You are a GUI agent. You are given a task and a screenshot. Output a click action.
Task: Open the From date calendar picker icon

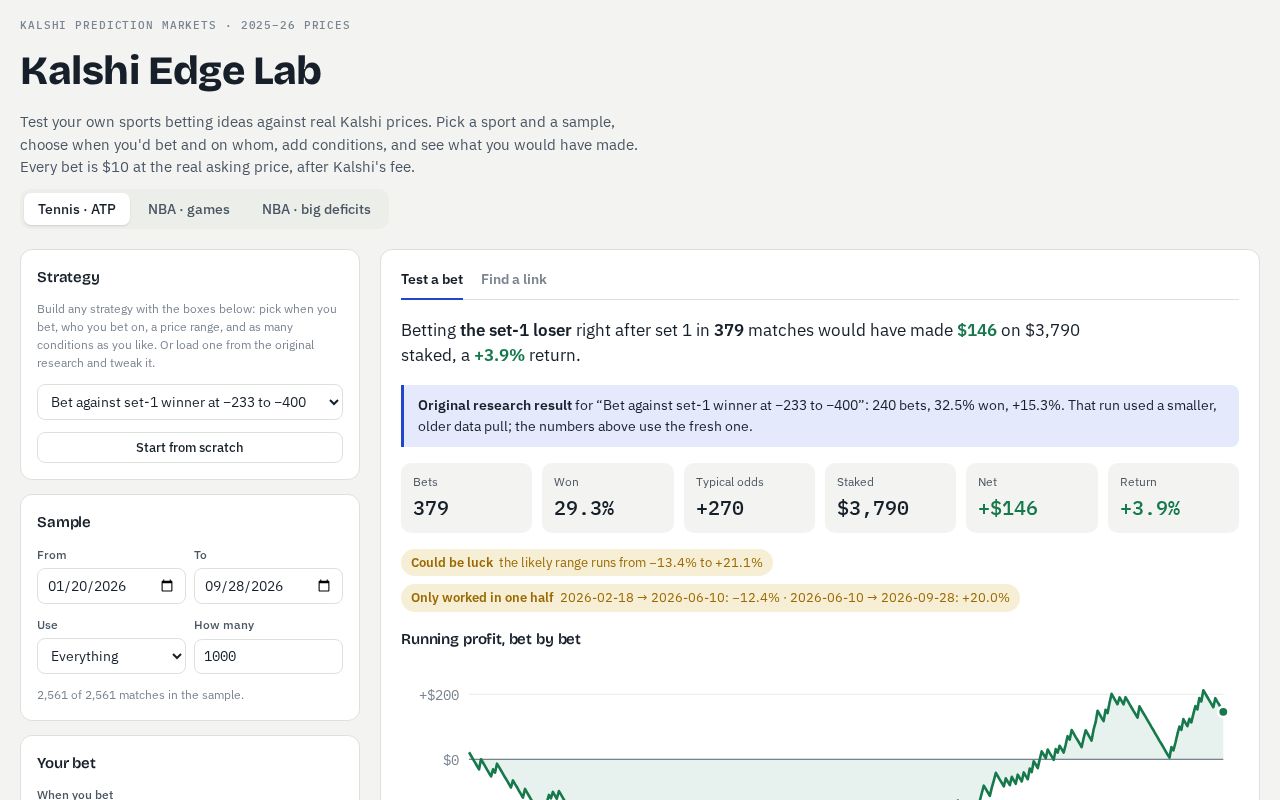[x=167, y=586]
